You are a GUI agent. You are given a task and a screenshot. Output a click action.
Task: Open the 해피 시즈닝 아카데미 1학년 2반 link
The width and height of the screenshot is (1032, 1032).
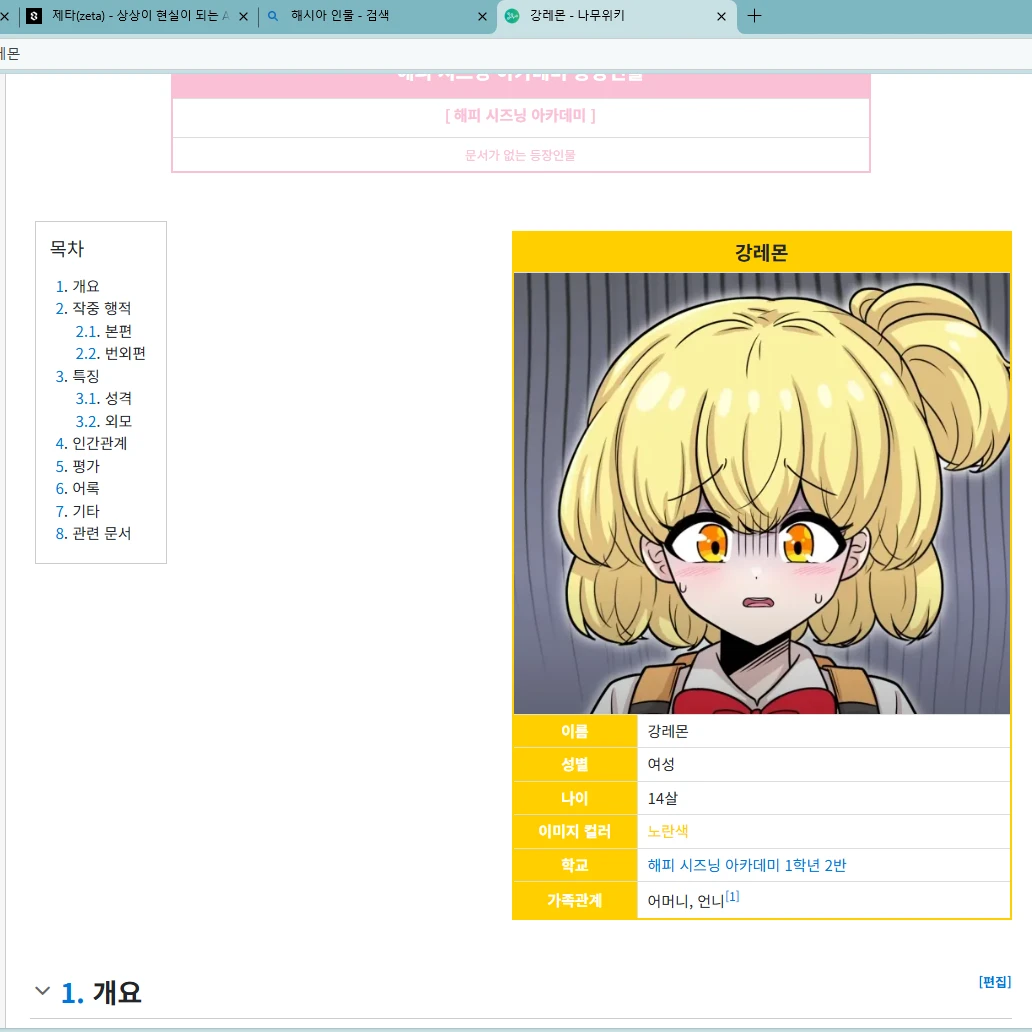(x=746, y=865)
